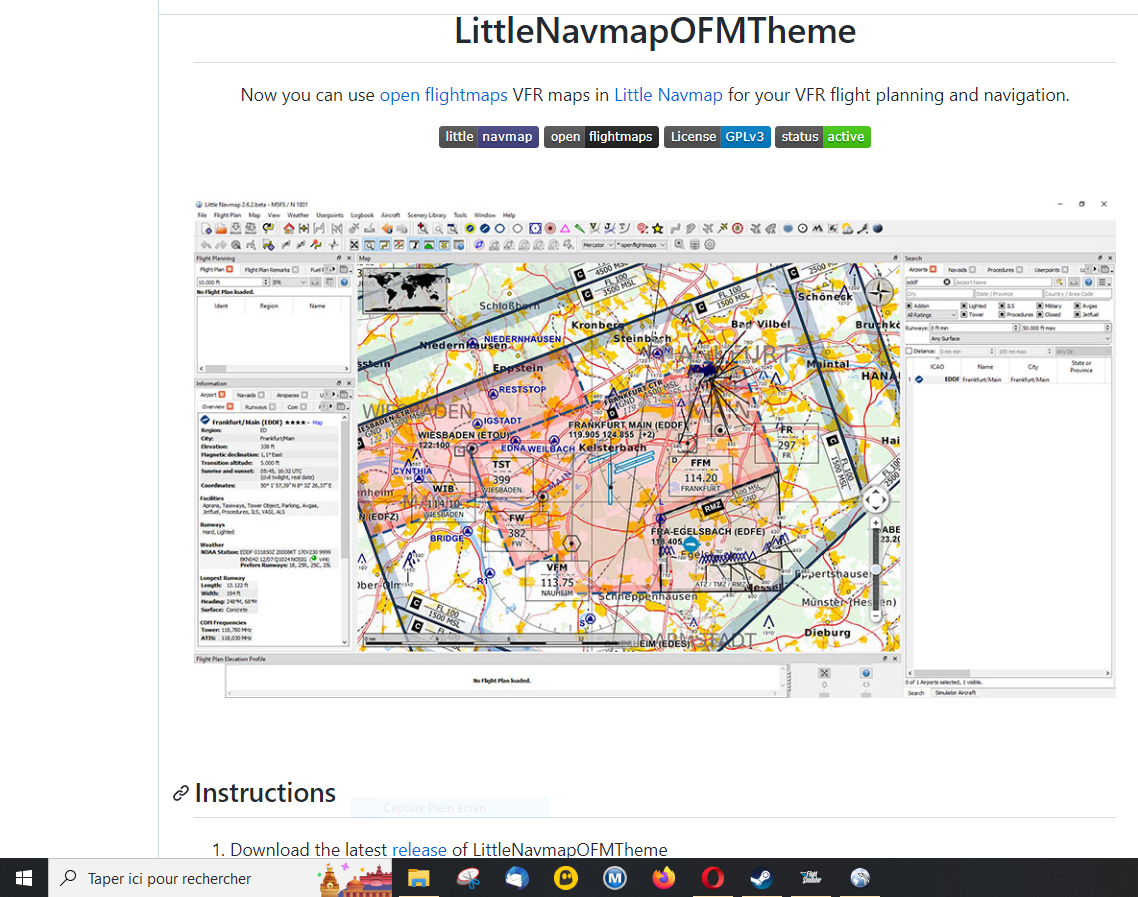
Task: Launch the Snipping Tool from the taskbar
Action: tap(468, 878)
